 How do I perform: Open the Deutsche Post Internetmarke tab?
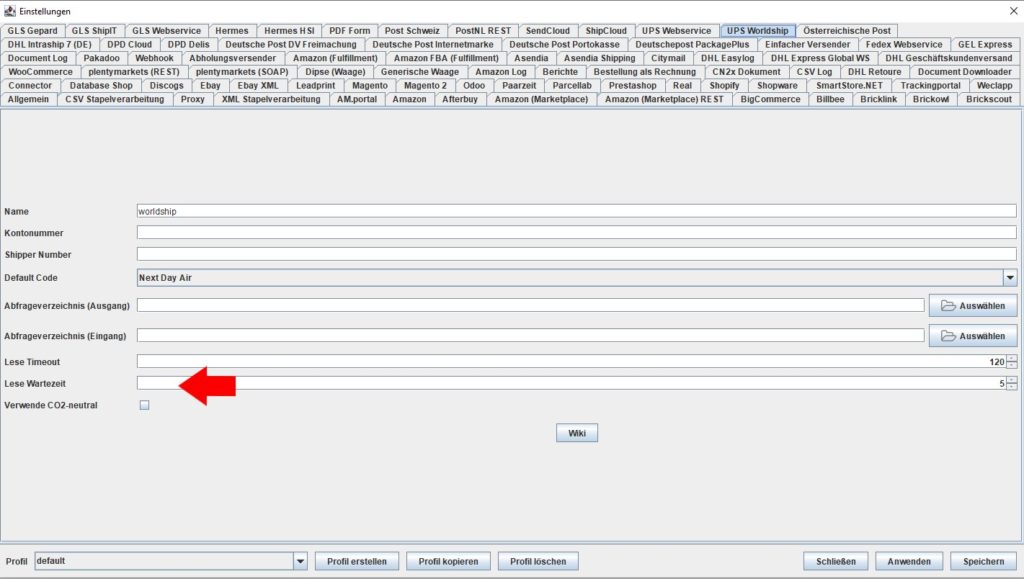433,44
